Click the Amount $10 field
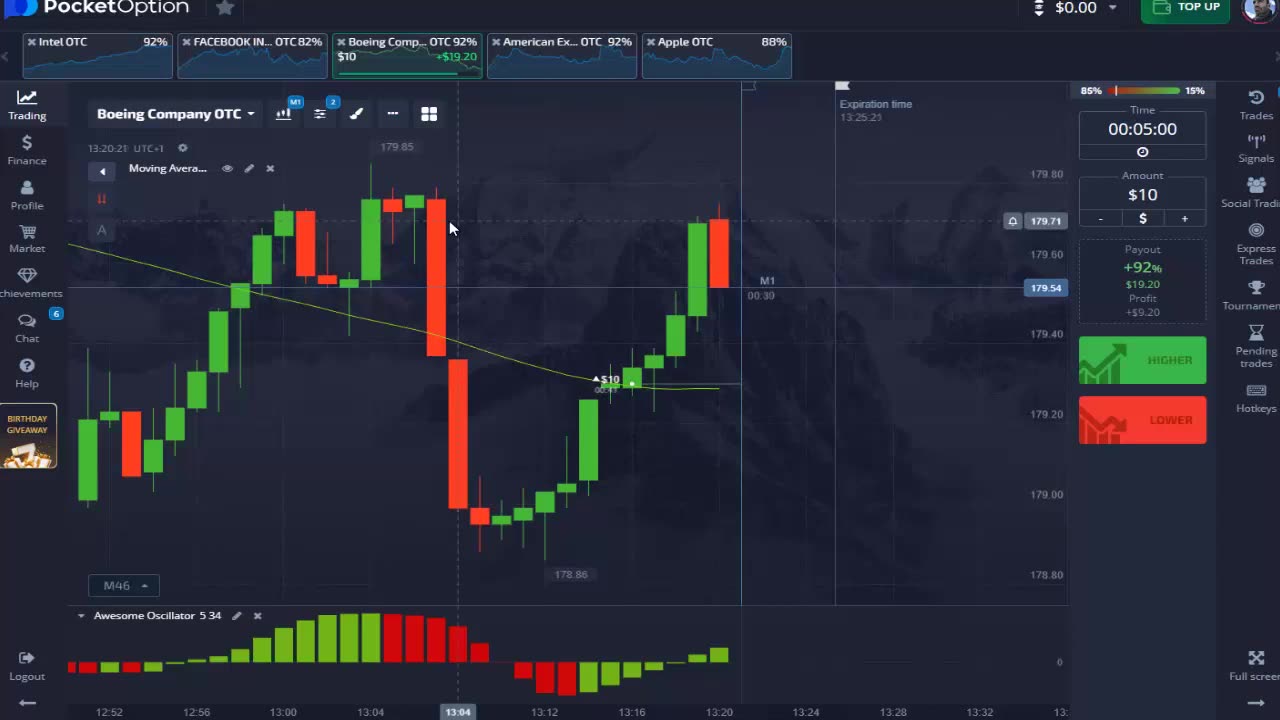The image size is (1280, 720). click(1142, 195)
